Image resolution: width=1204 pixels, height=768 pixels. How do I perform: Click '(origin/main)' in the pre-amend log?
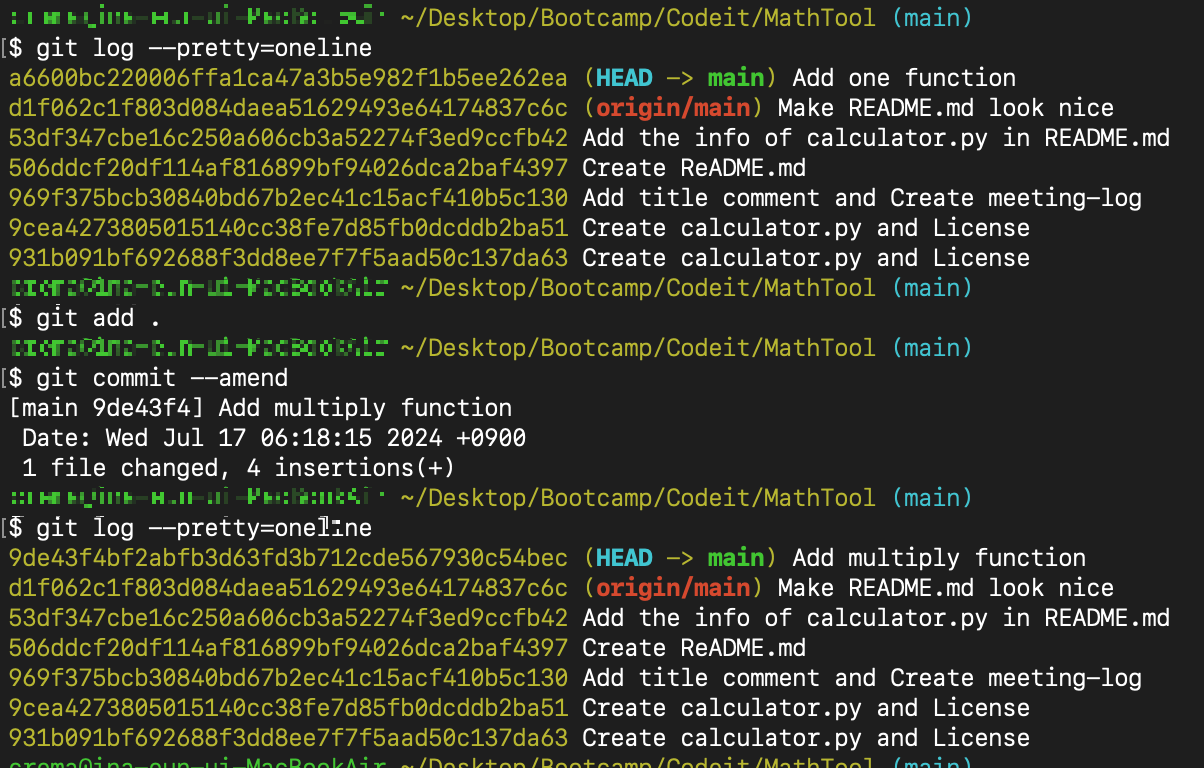tap(673, 108)
